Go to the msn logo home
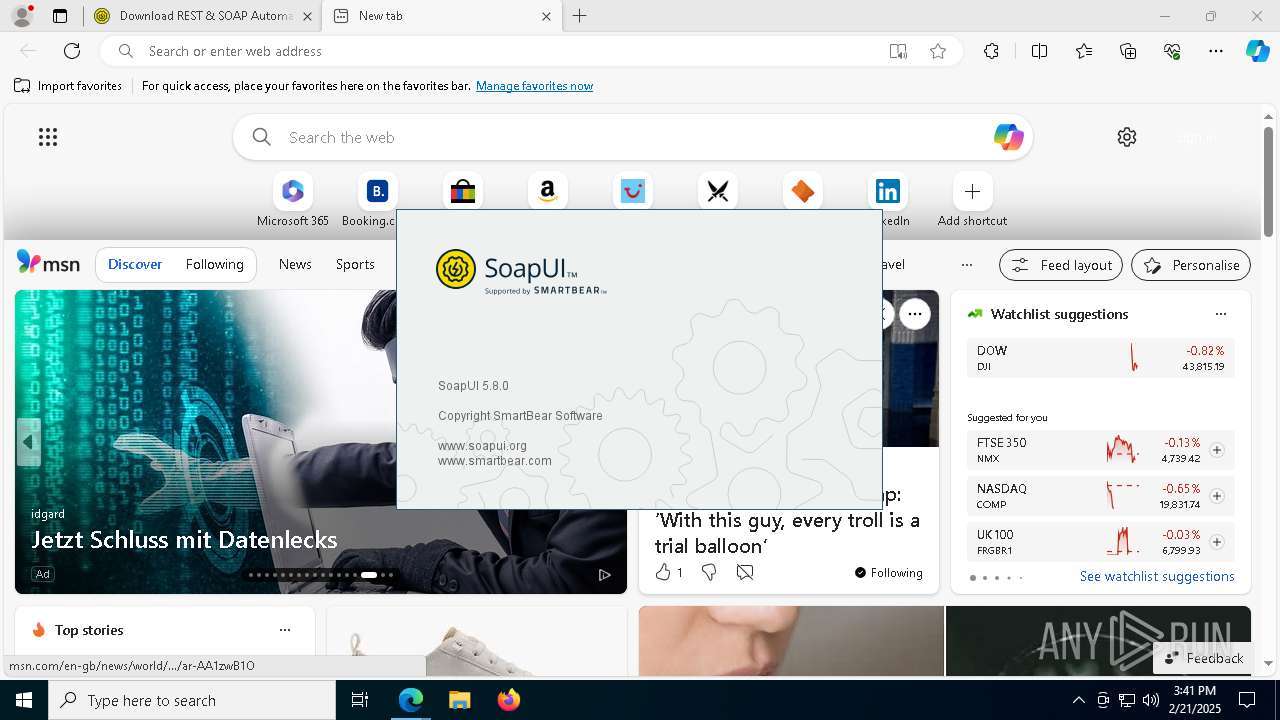The width and height of the screenshot is (1280, 720). (48, 263)
